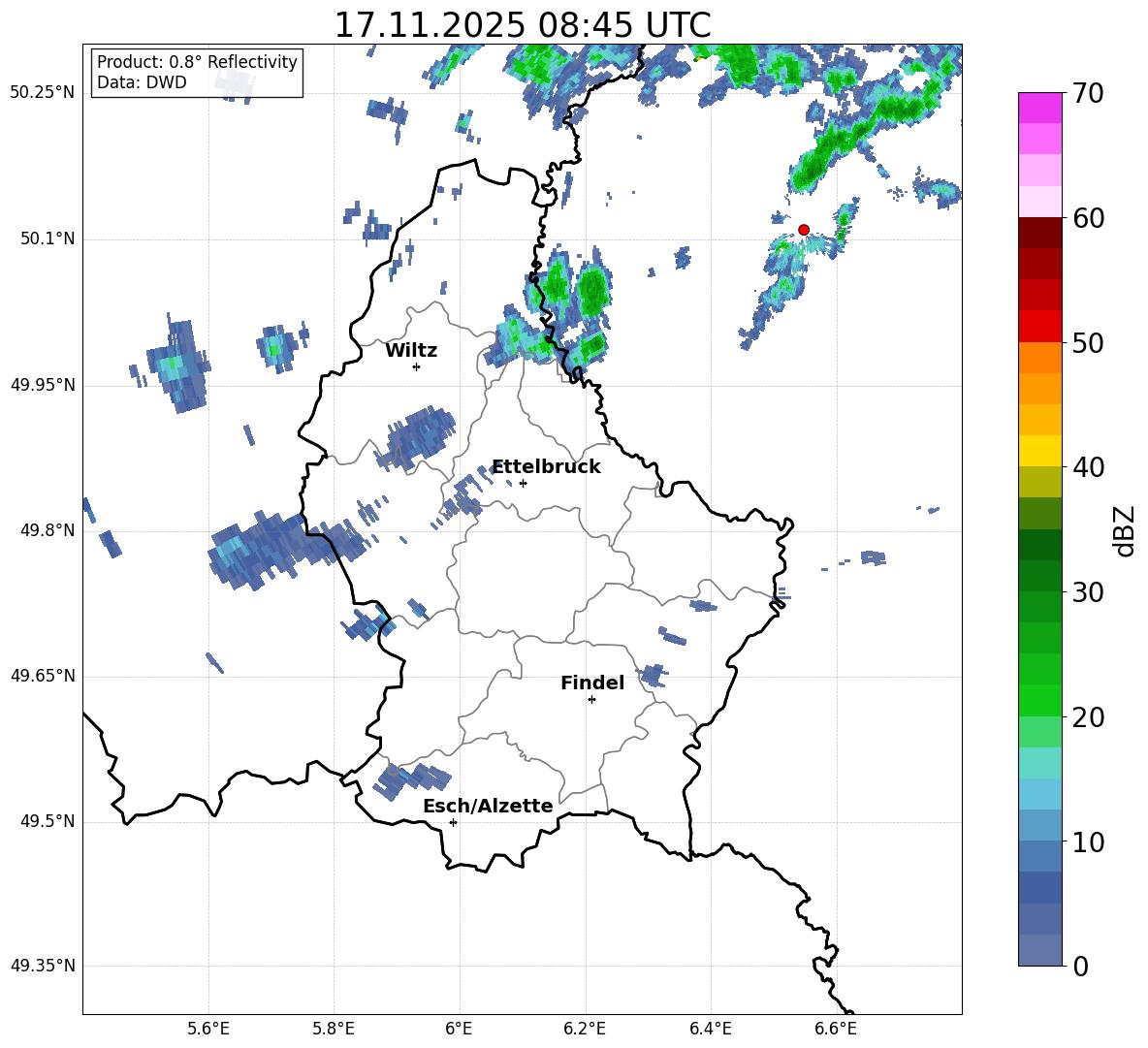Click the dBZ colorbar label
The height and width of the screenshot is (1048, 1148).
pyautogui.click(x=1124, y=531)
